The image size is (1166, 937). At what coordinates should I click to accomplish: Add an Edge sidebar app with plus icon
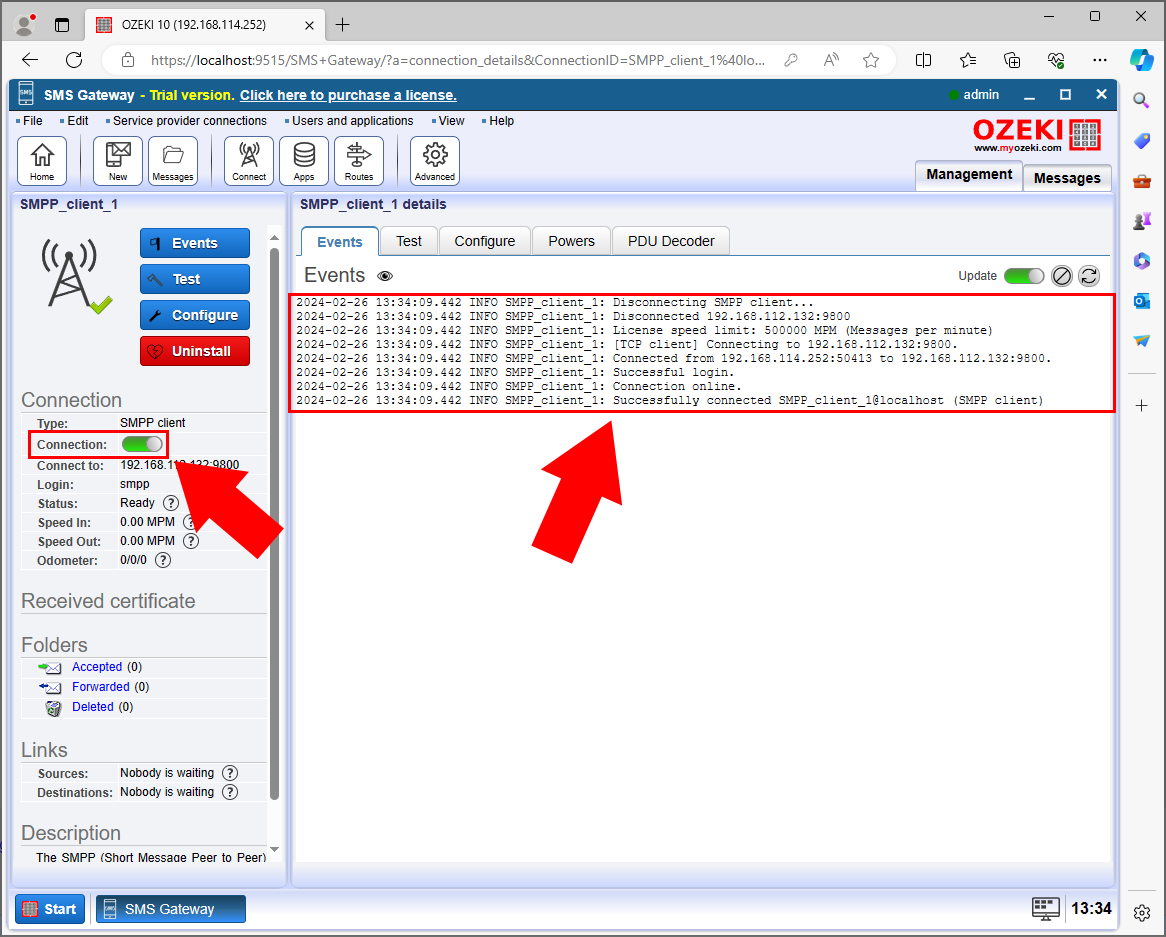pyautogui.click(x=1141, y=405)
